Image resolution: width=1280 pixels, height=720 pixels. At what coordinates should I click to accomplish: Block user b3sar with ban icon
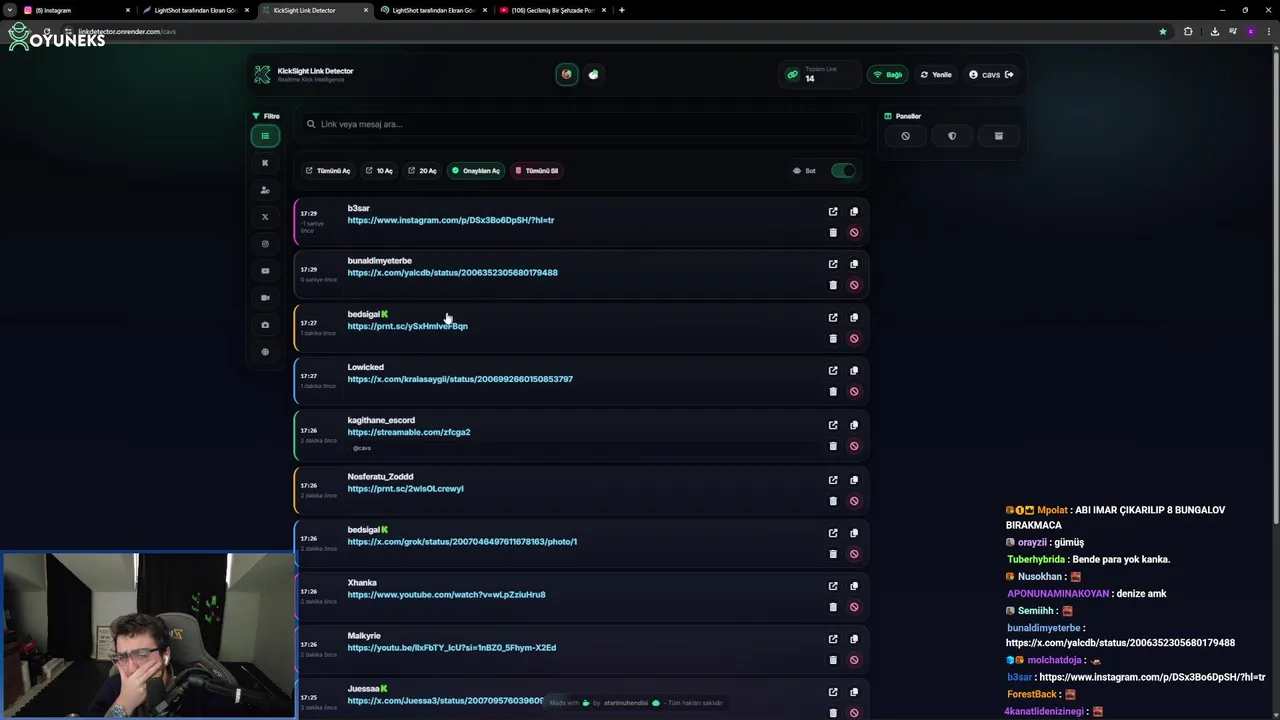pyautogui.click(x=854, y=233)
